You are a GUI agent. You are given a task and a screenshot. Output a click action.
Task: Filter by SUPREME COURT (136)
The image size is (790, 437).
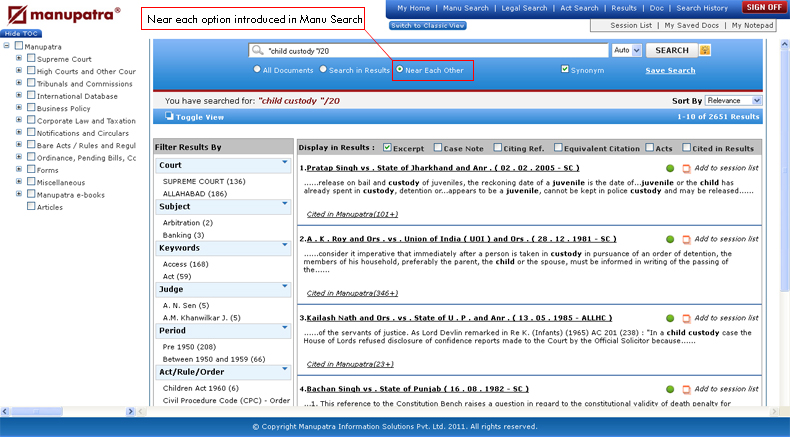[204, 181]
